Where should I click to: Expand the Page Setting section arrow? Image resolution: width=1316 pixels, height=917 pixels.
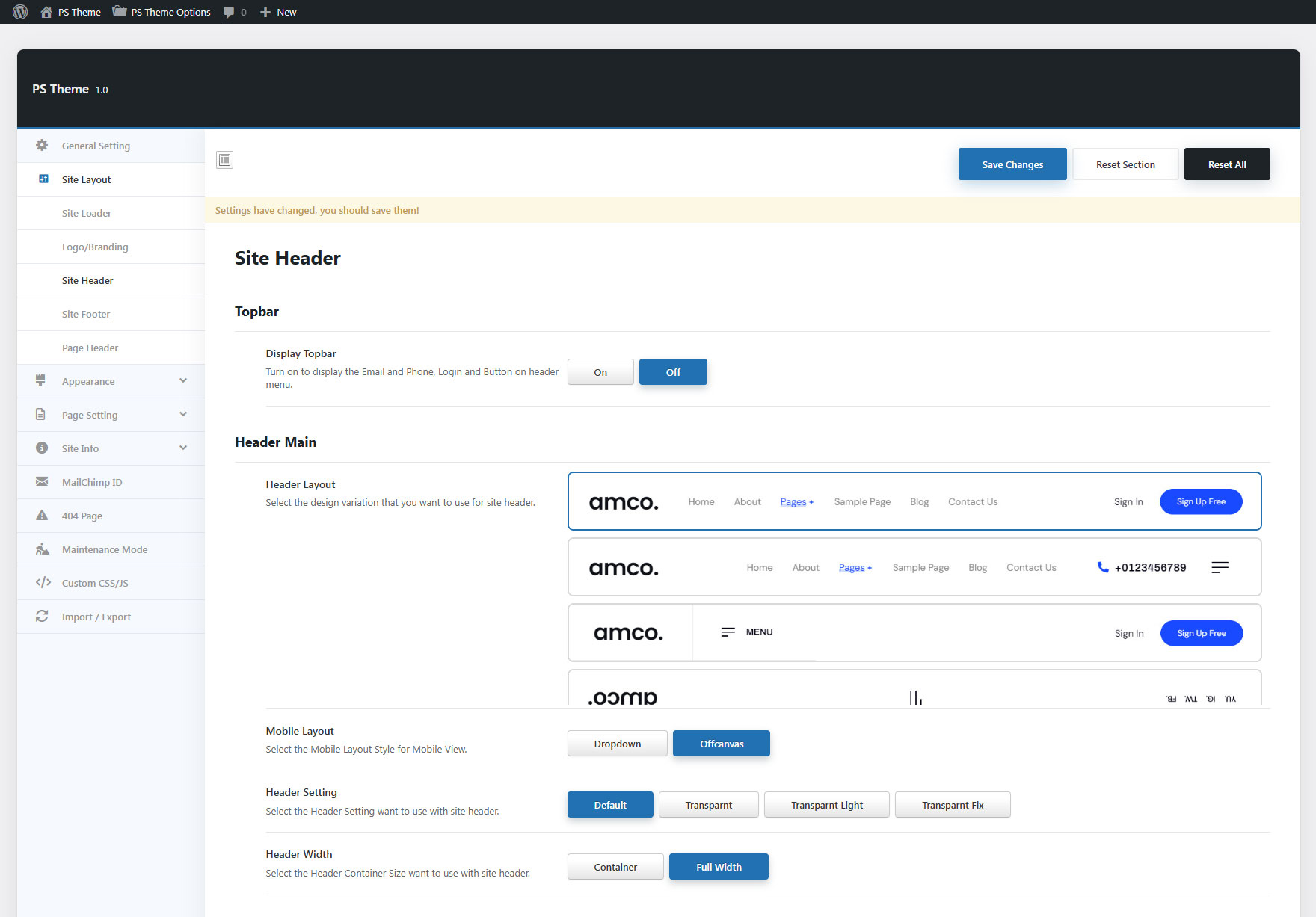[x=183, y=415]
